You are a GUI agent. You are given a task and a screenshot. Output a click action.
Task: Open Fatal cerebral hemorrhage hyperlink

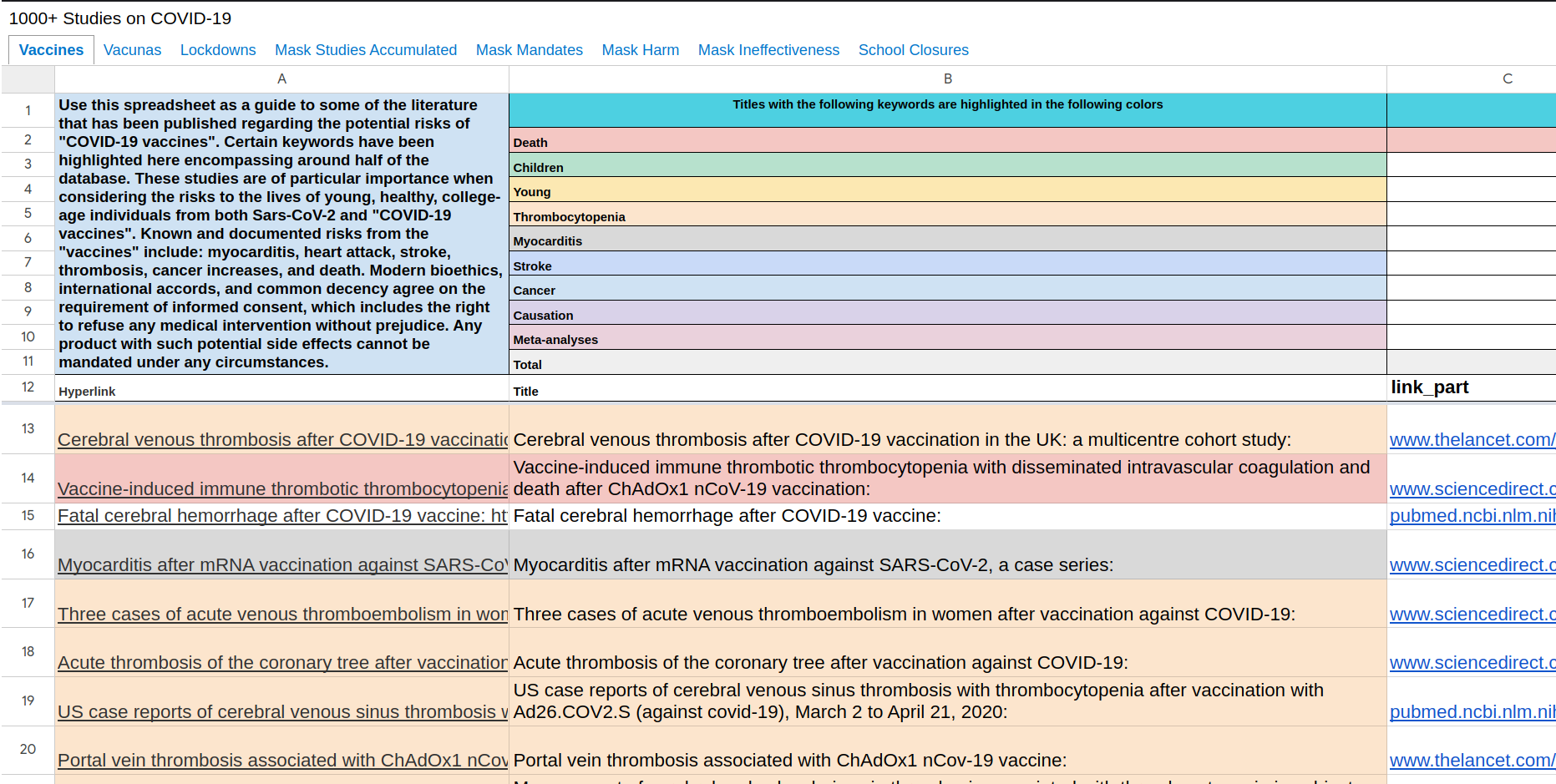[283, 516]
